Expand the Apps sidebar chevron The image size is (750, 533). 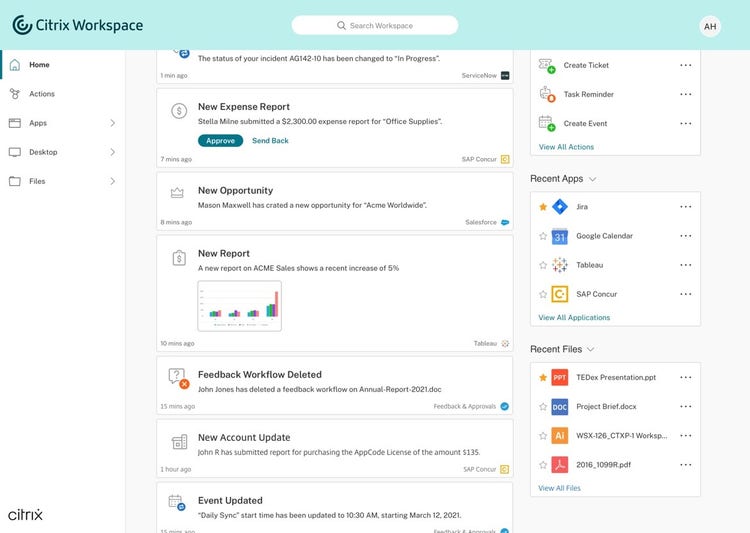tap(112, 123)
